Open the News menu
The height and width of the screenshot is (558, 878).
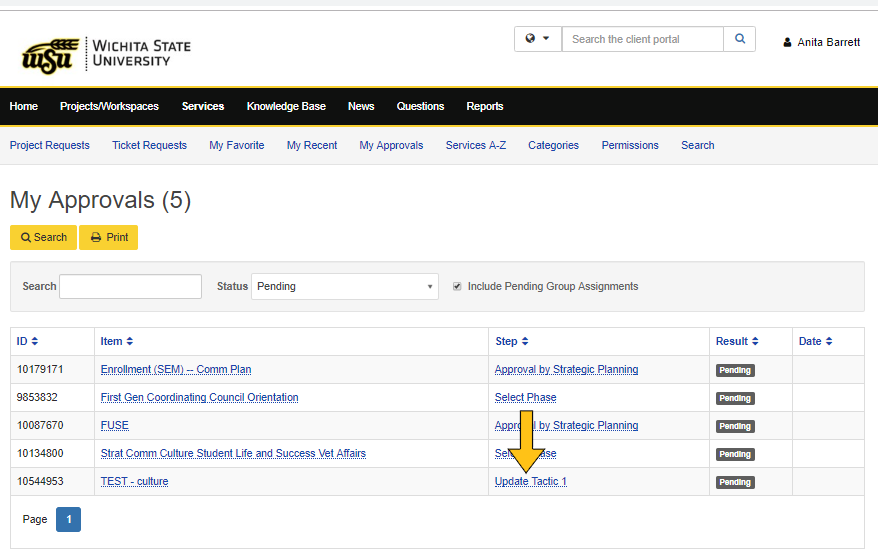tap(361, 106)
